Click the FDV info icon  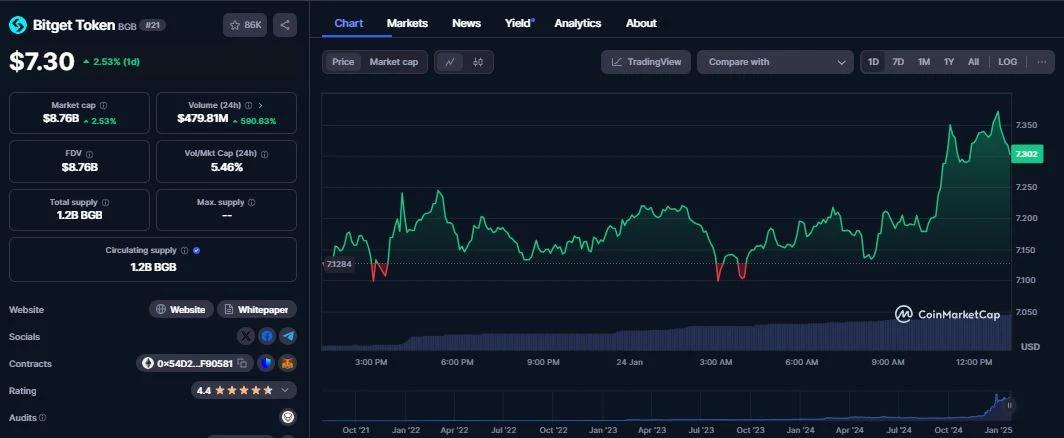coord(90,154)
